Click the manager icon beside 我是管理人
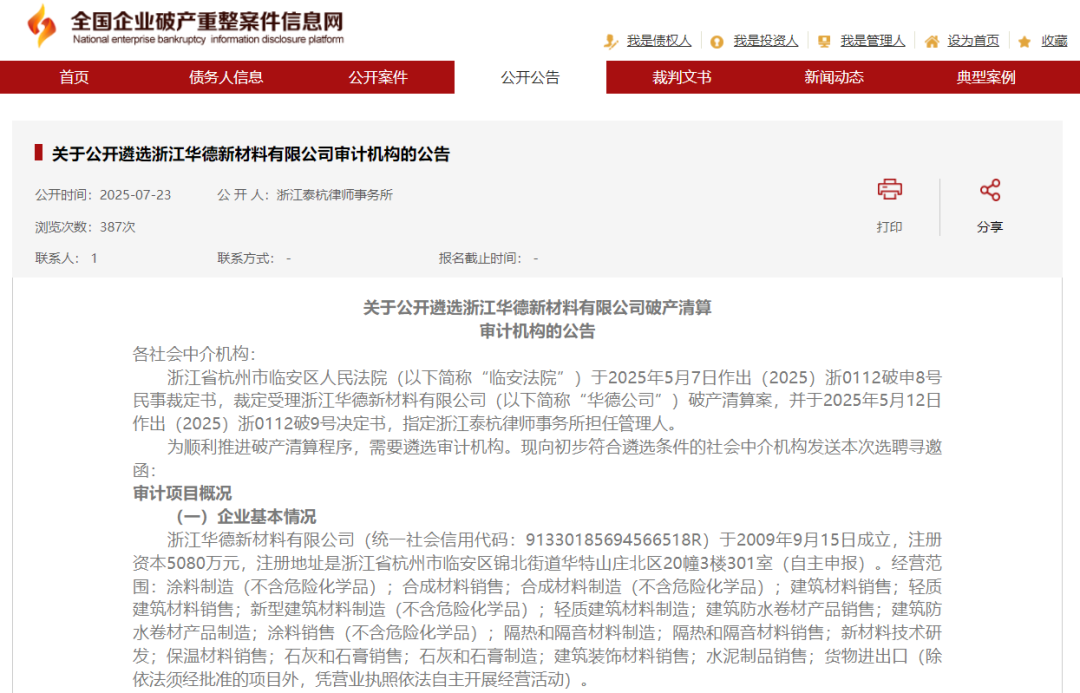Image resolution: width=1080 pixels, height=693 pixels. pos(824,42)
